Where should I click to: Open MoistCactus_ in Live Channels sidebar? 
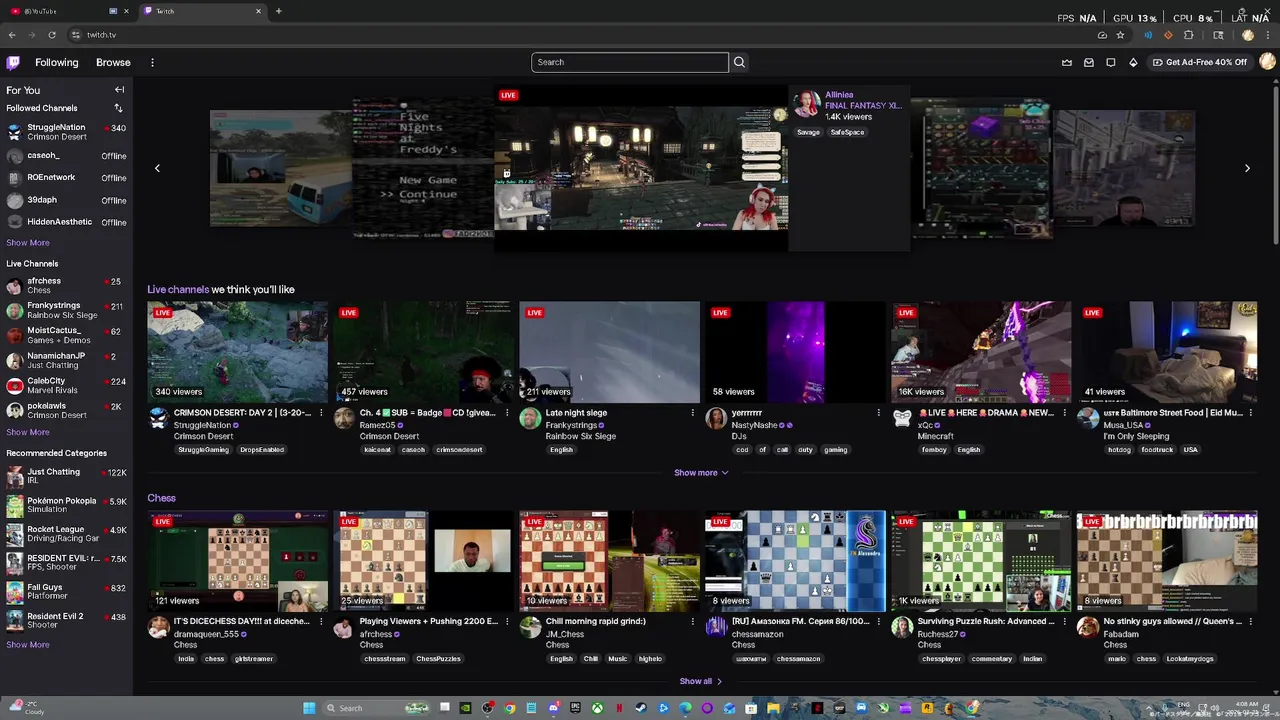(x=66, y=335)
